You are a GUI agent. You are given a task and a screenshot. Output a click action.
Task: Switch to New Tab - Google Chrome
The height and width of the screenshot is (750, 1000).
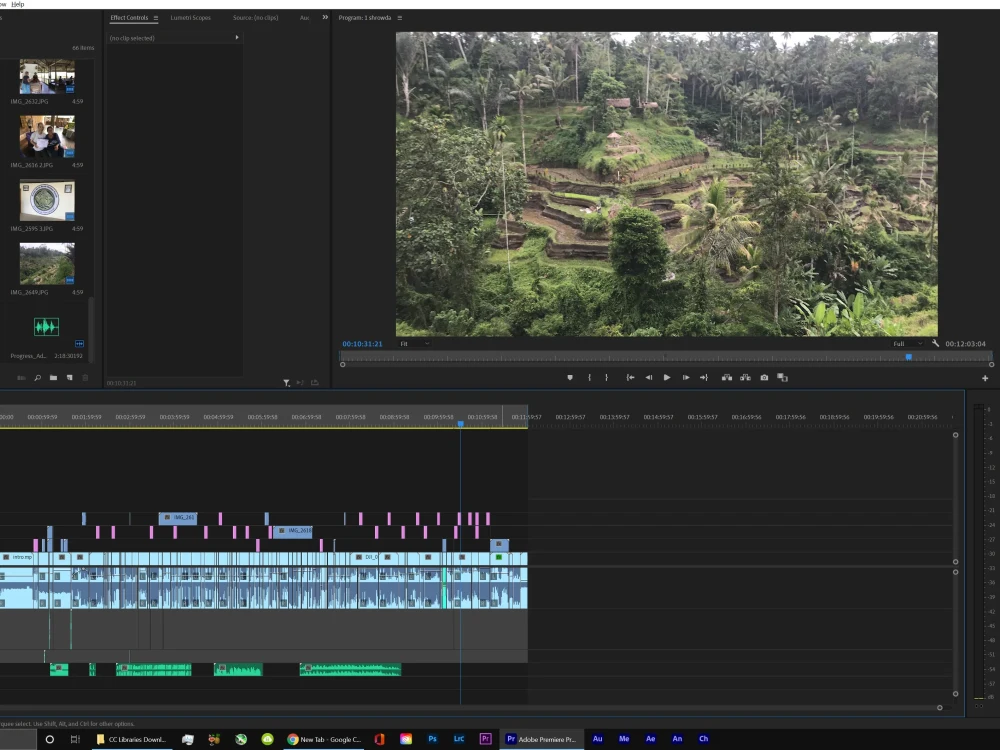click(x=325, y=739)
